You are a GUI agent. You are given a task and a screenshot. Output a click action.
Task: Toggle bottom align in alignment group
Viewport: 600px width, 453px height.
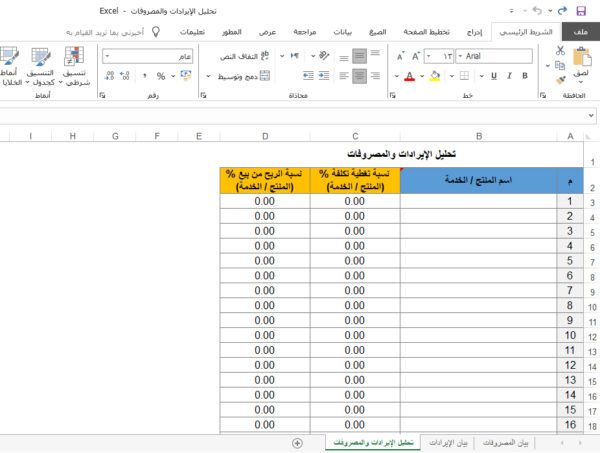click(x=344, y=58)
